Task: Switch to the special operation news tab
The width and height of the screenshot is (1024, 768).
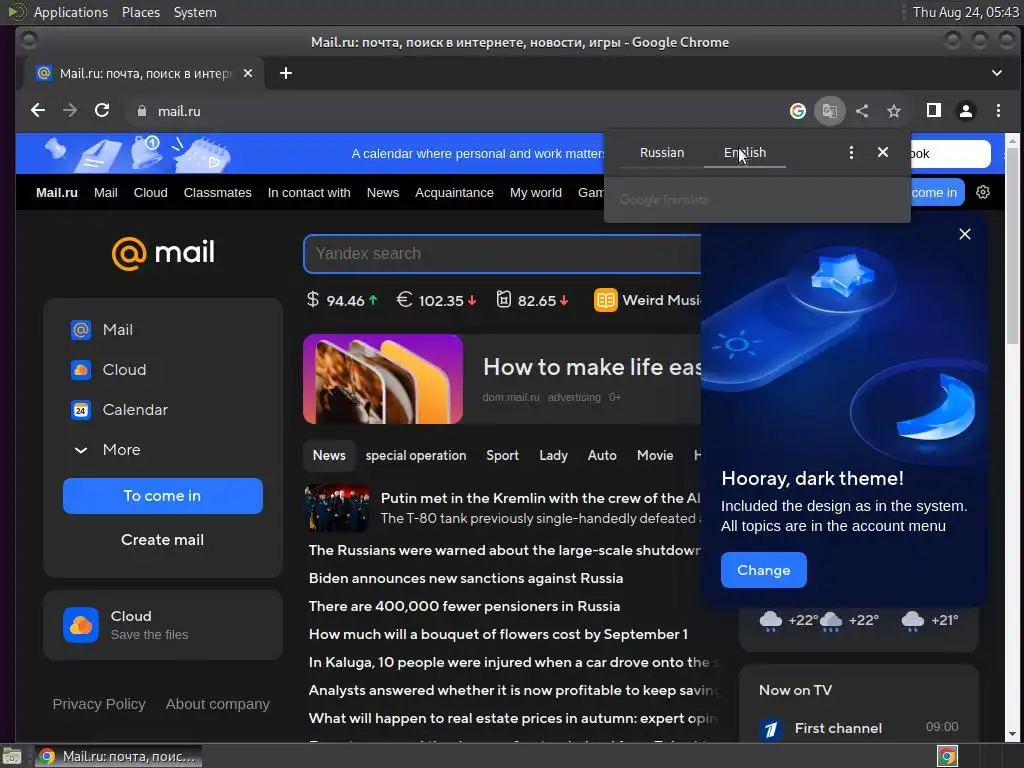Action: 415,456
